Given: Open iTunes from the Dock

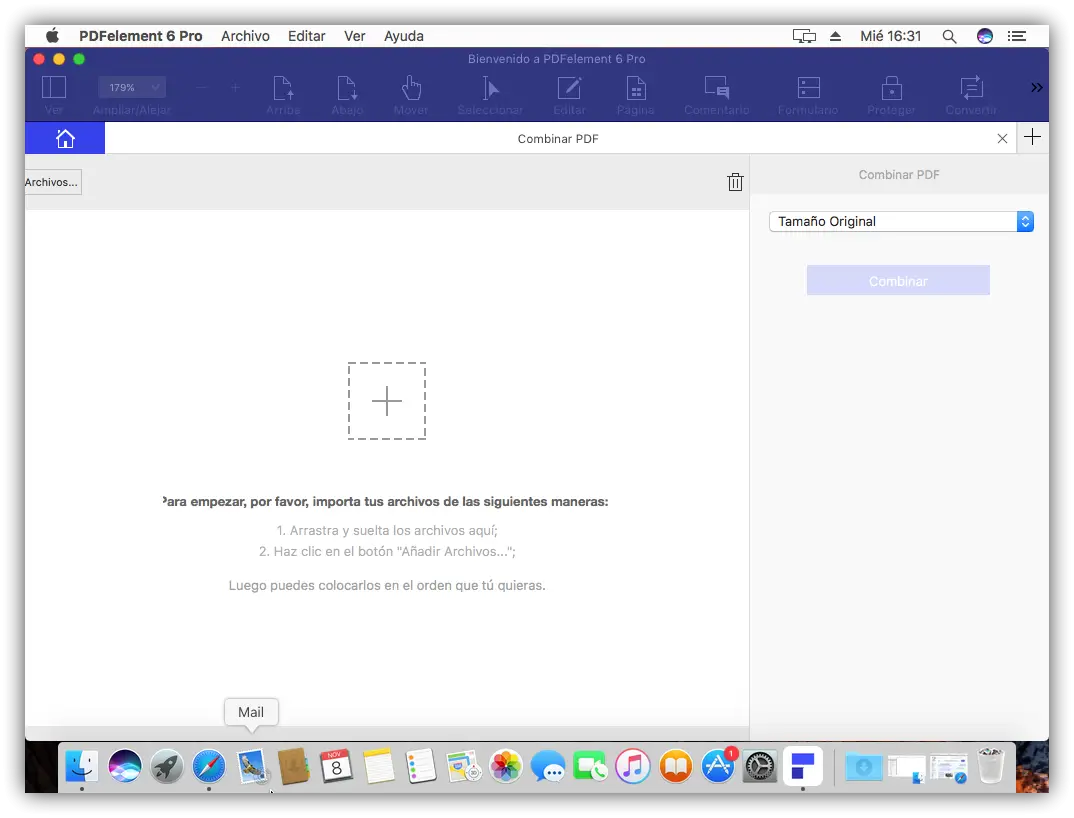Looking at the screenshot, I should click(x=632, y=765).
